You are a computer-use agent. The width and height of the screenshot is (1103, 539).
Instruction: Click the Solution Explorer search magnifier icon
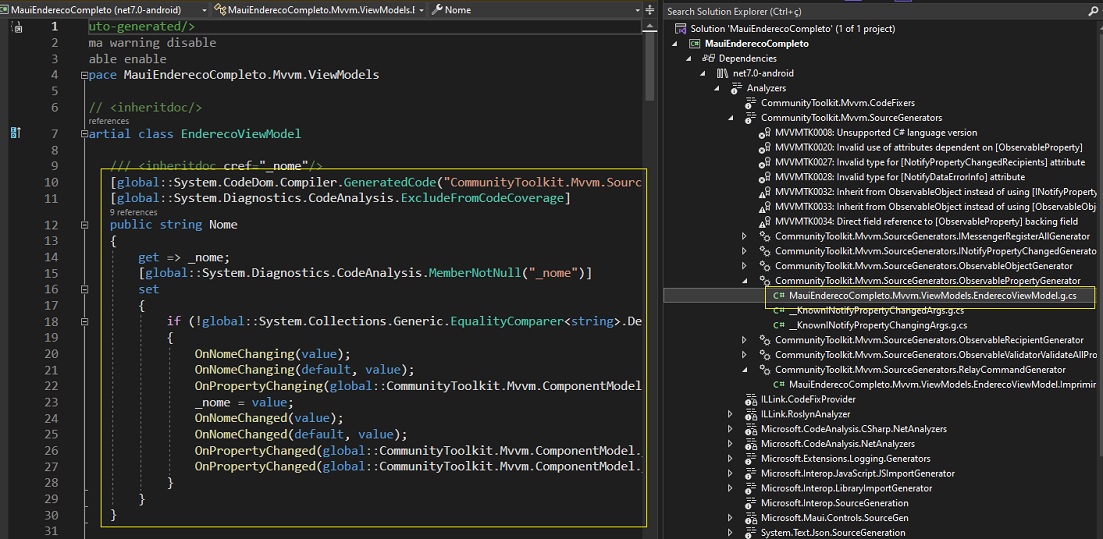click(1092, 12)
